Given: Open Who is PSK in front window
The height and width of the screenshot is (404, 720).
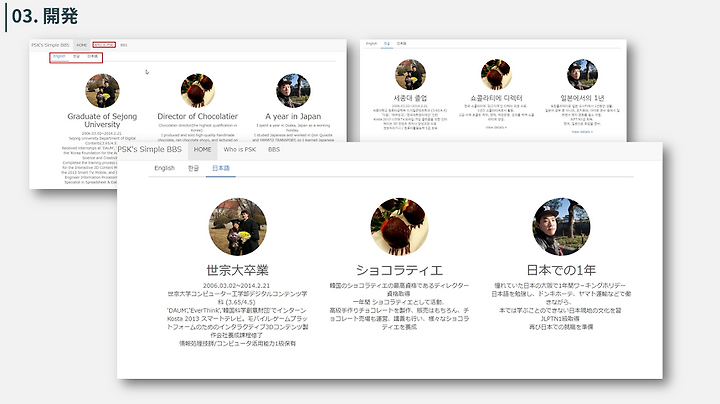Looking at the screenshot, I should [x=240, y=150].
